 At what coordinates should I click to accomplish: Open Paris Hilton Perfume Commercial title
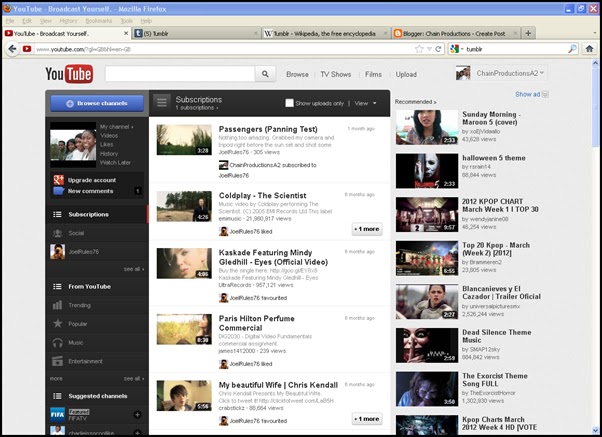click(x=256, y=323)
